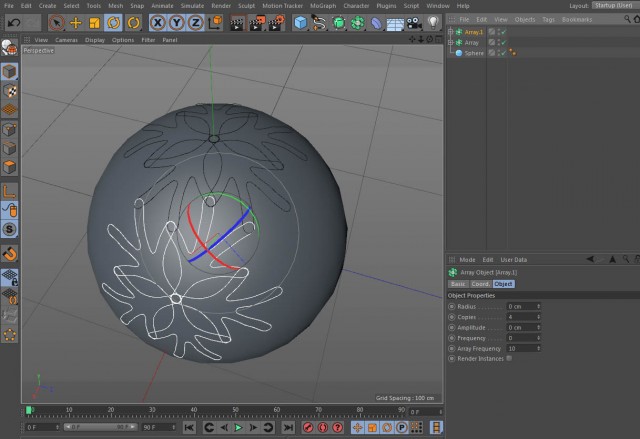Toggle the X axis lock

158,23
